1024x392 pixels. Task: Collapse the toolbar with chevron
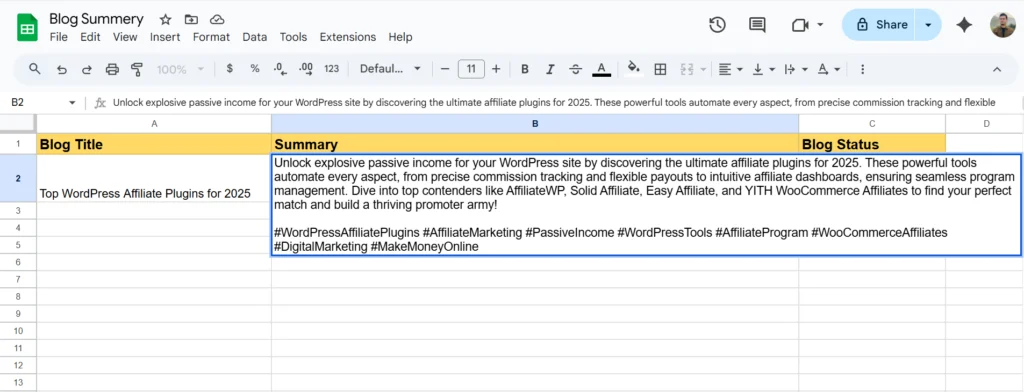(997, 69)
